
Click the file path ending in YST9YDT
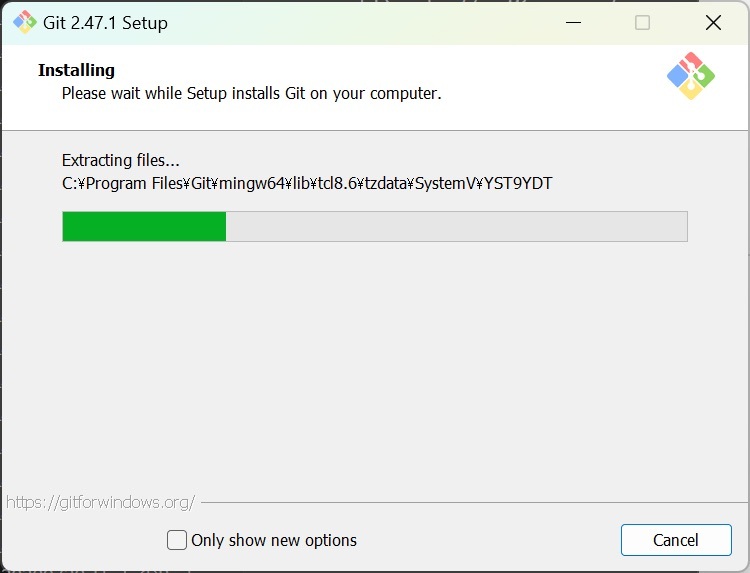307,183
